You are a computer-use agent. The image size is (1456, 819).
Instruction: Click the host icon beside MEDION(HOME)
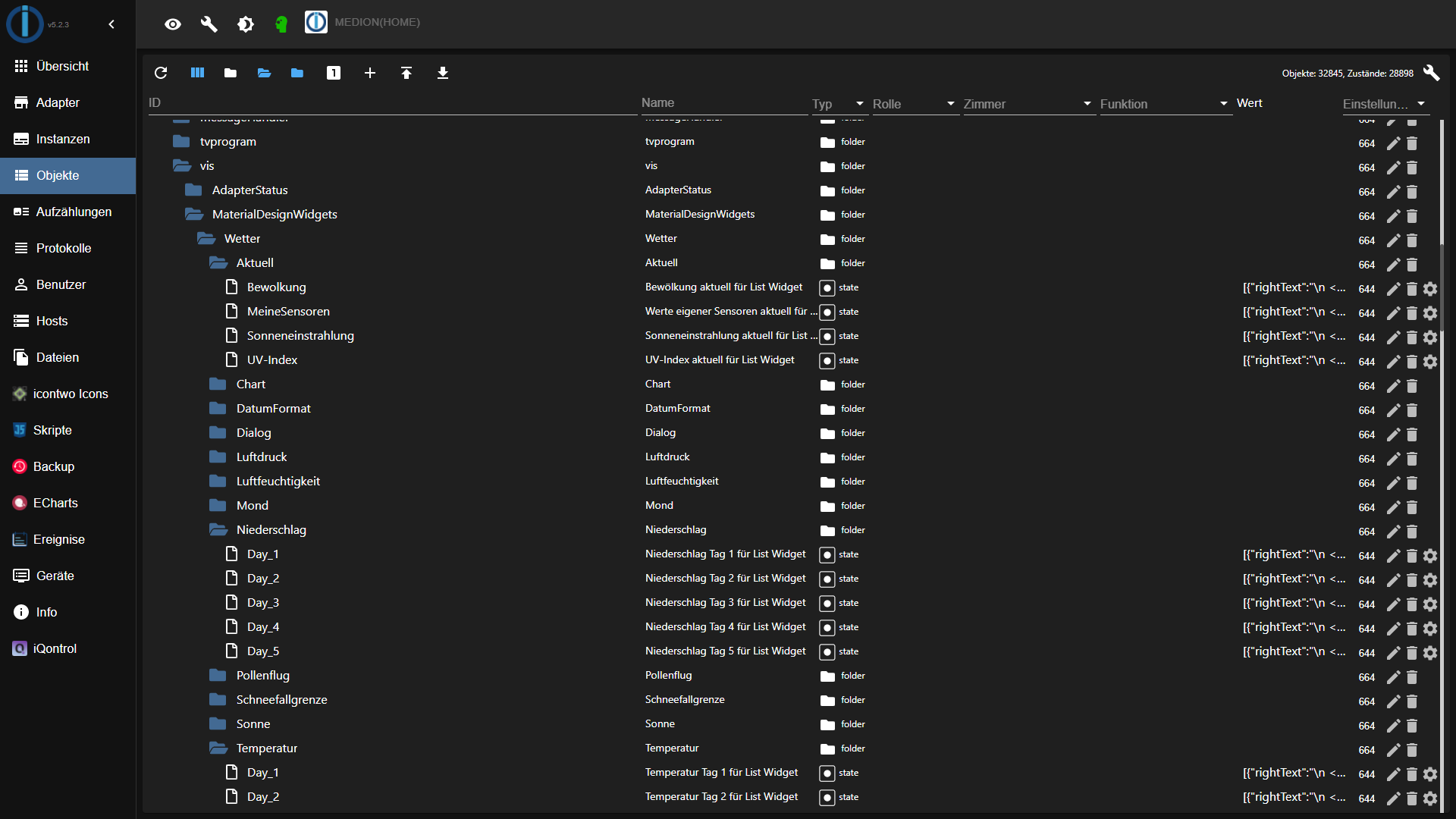tap(316, 22)
